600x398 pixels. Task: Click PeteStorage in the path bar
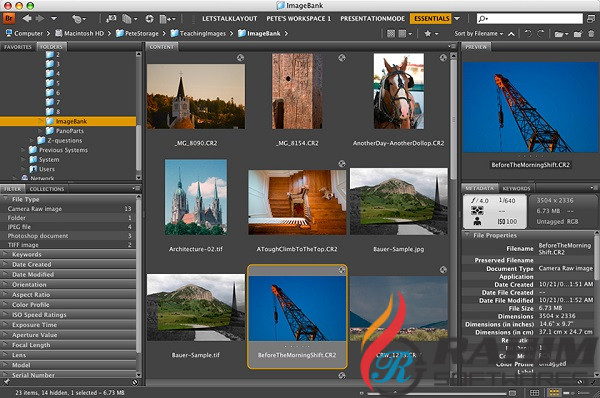[137, 33]
